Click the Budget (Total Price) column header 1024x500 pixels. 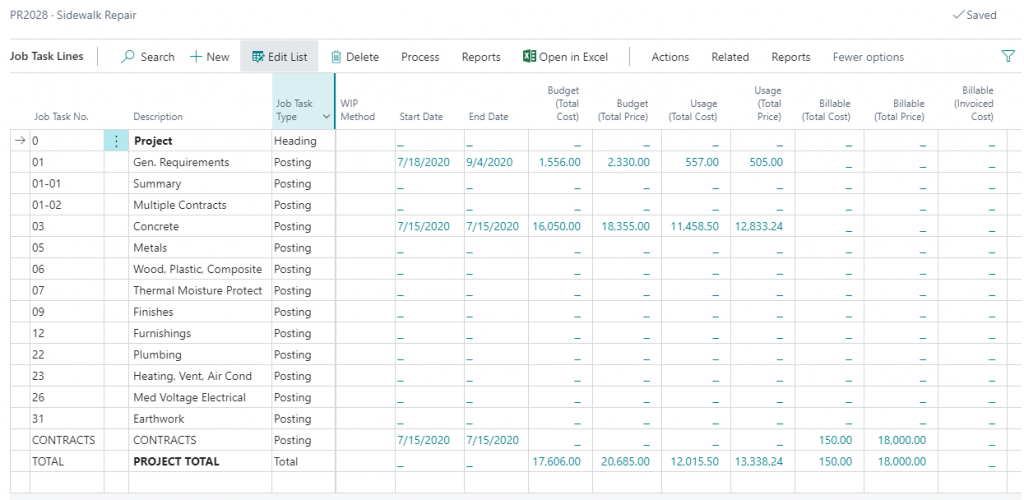pos(623,110)
